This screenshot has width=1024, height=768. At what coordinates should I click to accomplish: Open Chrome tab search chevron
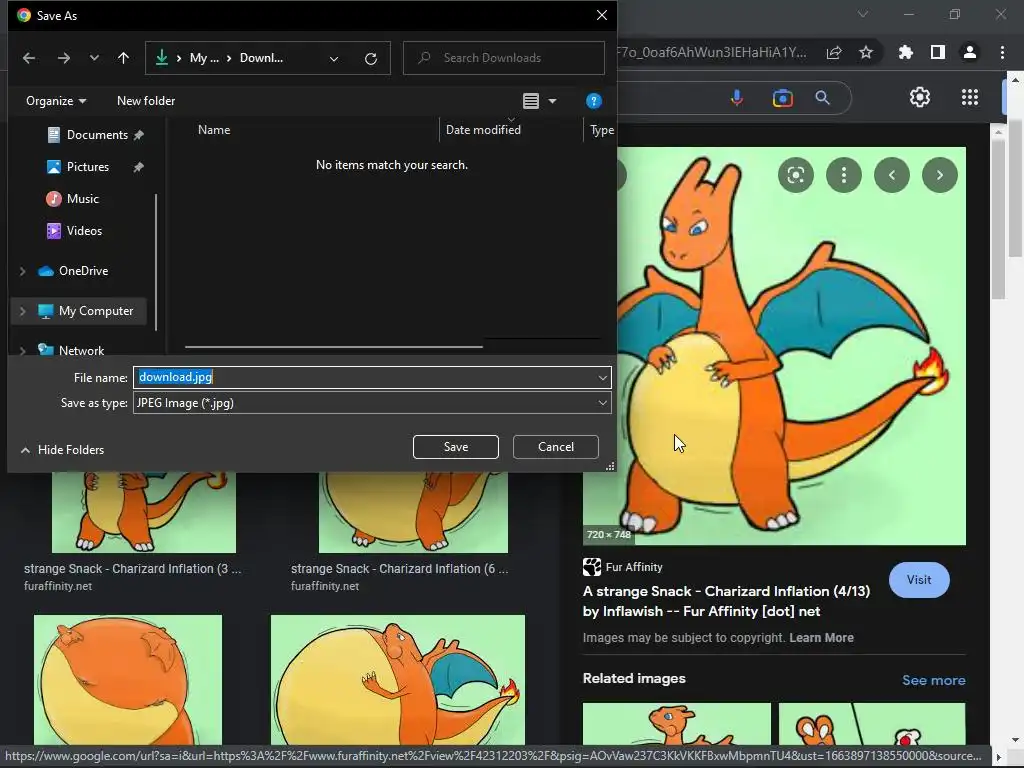click(x=863, y=14)
